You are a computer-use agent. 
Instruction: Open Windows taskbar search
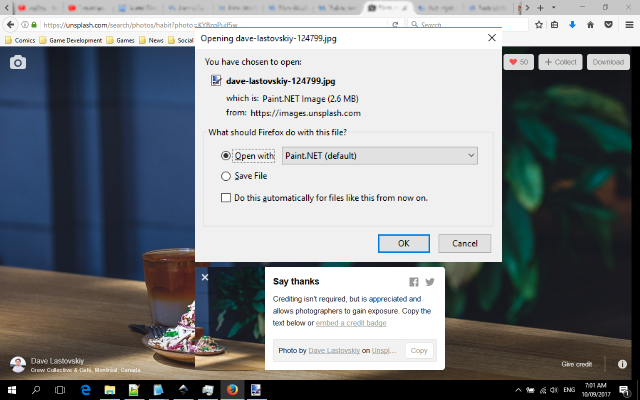[x=36, y=390]
